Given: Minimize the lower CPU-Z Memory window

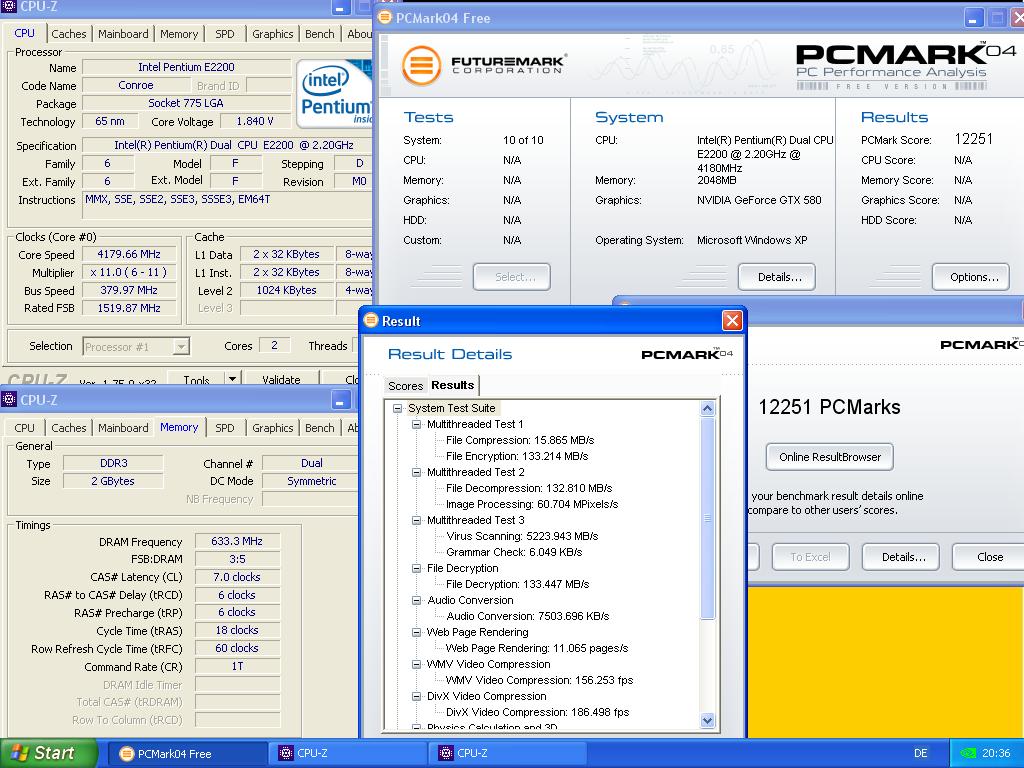Looking at the screenshot, I should point(340,400).
